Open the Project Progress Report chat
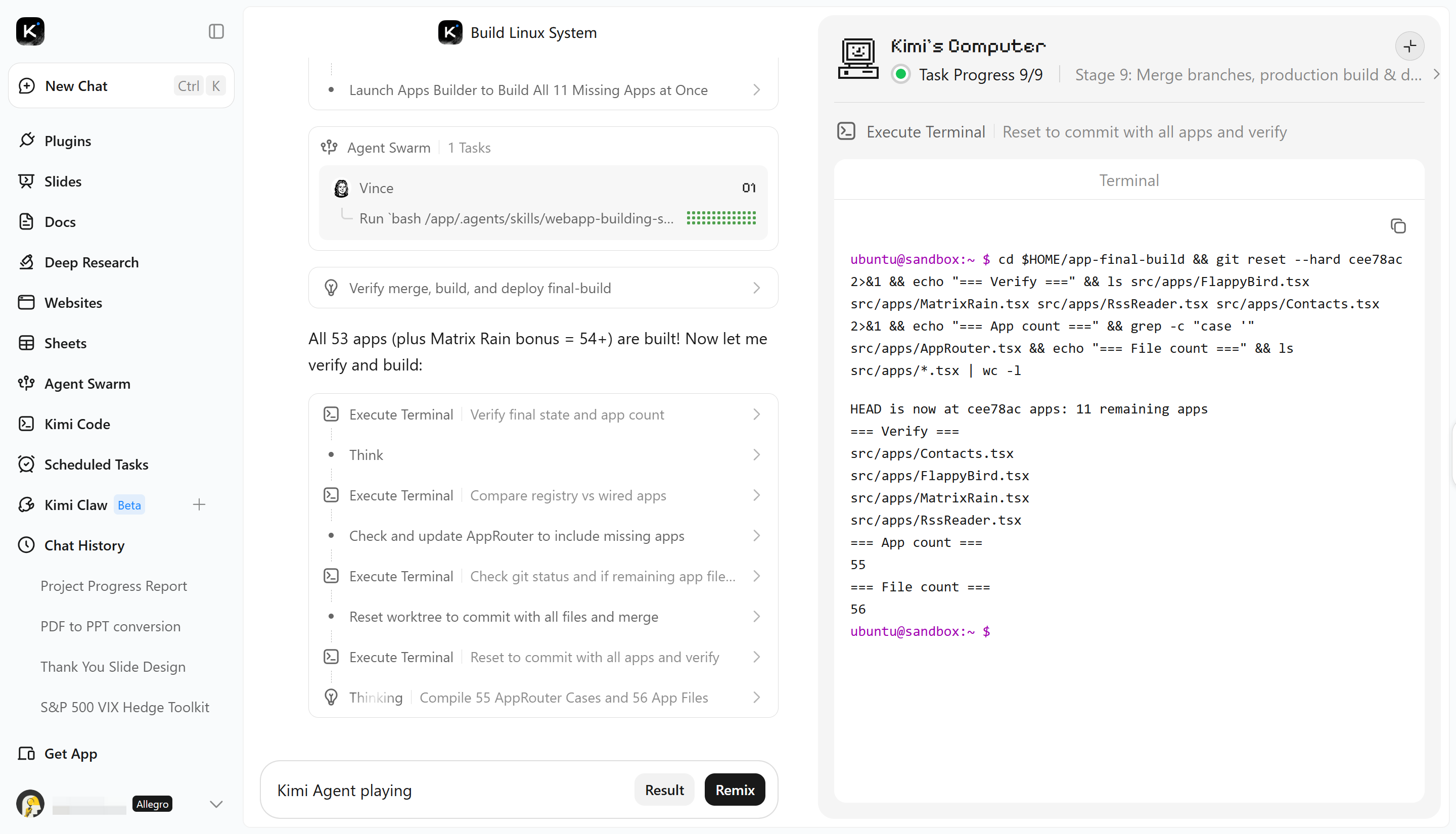This screenshot has width=1456, height=834. pos(113,586)
